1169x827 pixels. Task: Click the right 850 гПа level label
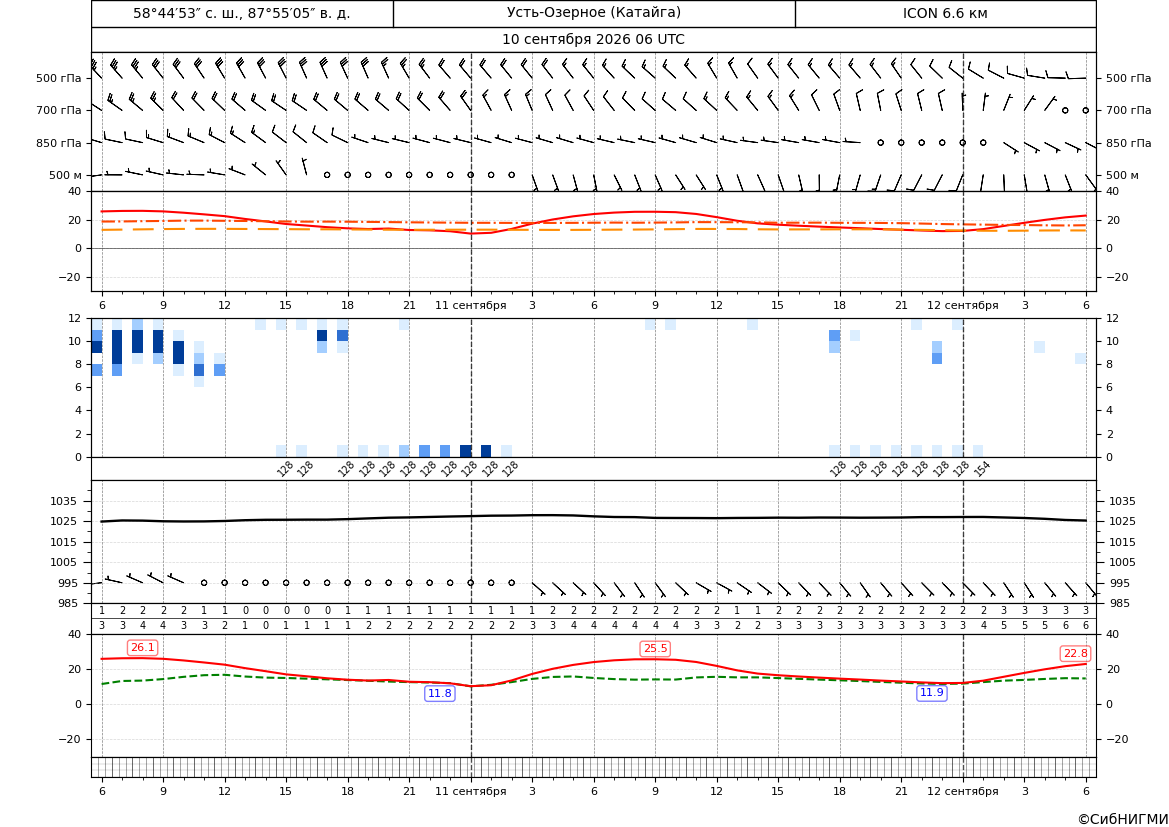(1129, 143)
